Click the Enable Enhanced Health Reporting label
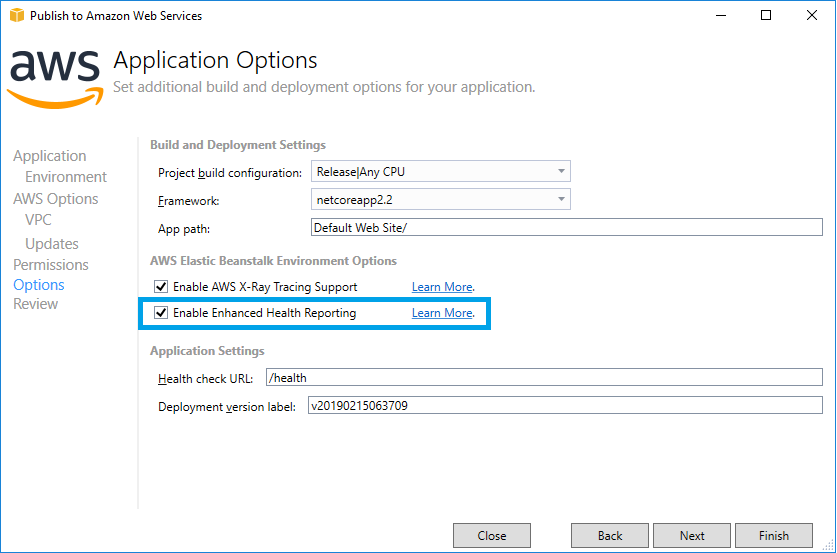 tap(265, 313)
